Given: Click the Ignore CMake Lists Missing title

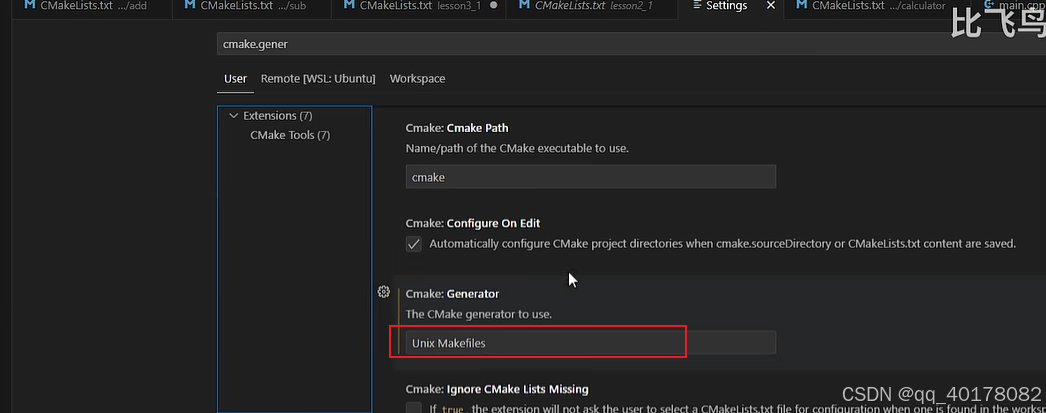Looking at the screenshot, I should coord(496,389).
